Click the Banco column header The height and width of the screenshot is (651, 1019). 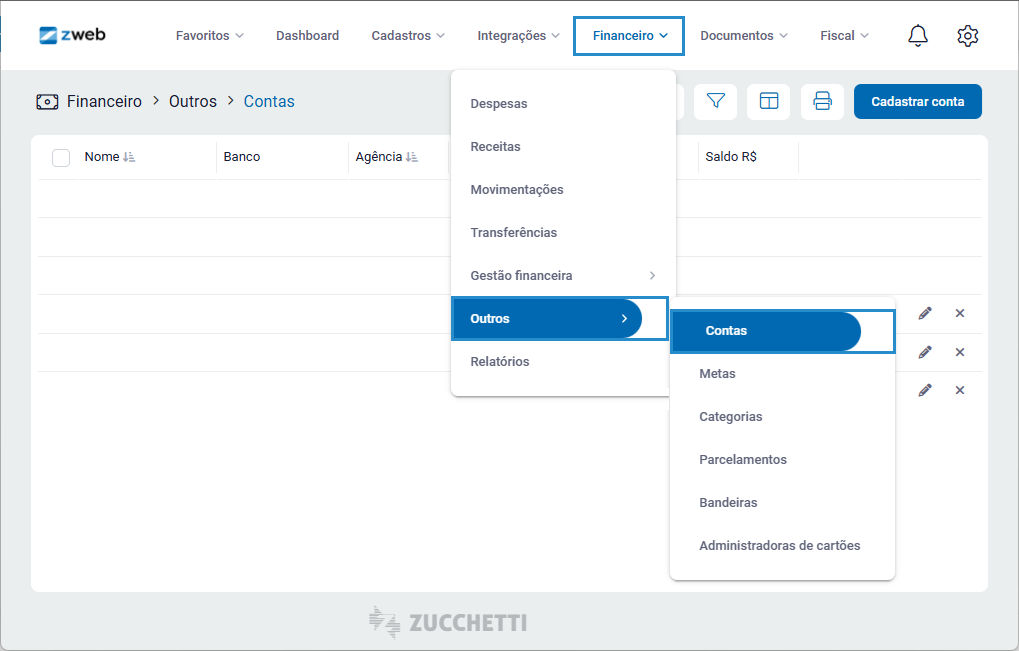(x=242, y=157)
